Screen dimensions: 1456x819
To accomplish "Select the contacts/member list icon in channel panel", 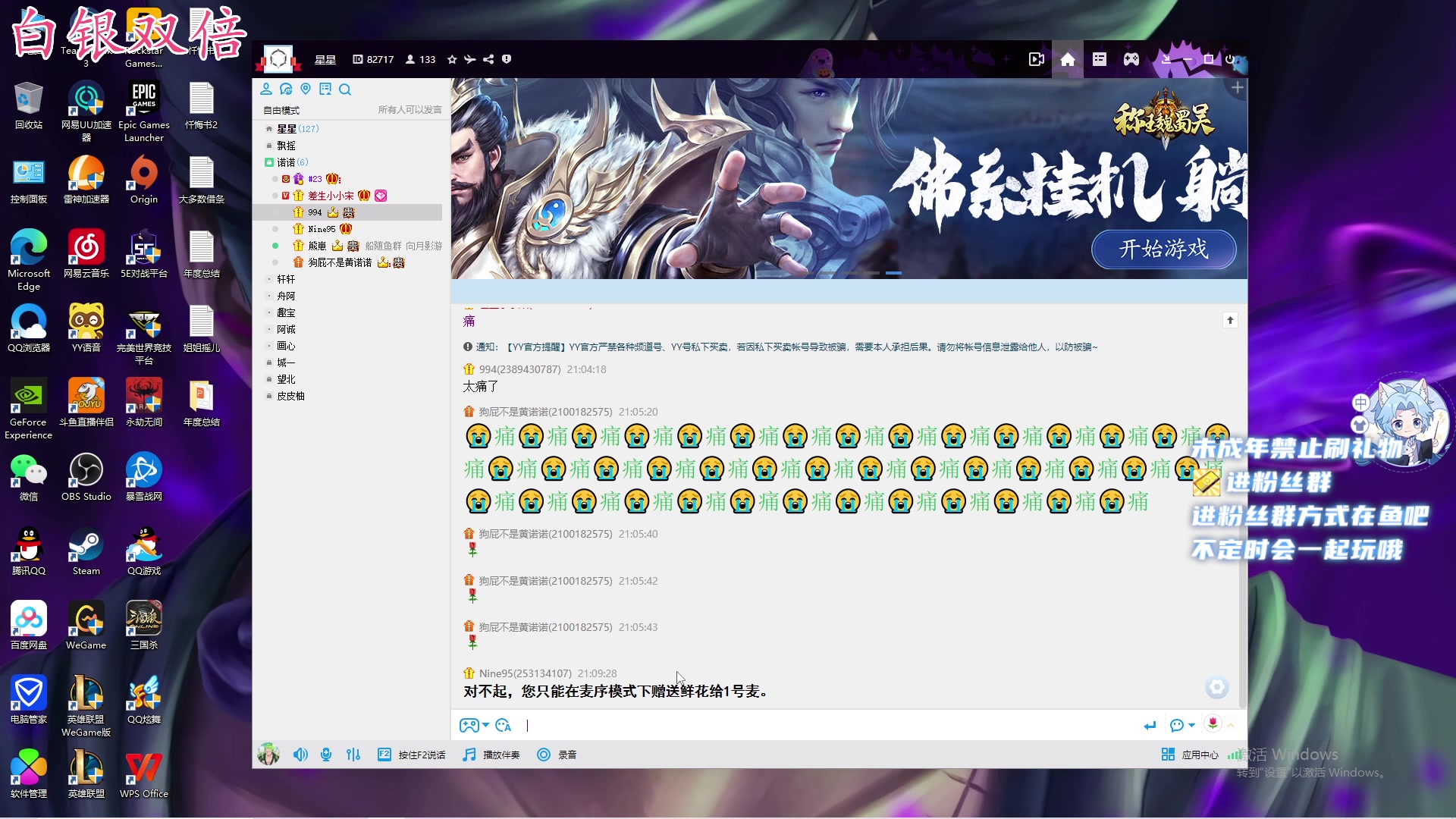I will point(266,89).
